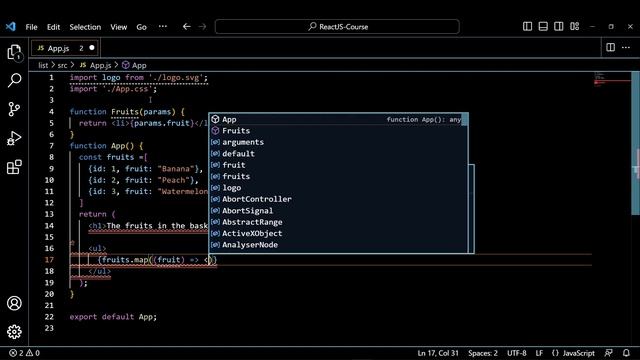Click 'src' in the breadcrumb

[x=62, y=65]
